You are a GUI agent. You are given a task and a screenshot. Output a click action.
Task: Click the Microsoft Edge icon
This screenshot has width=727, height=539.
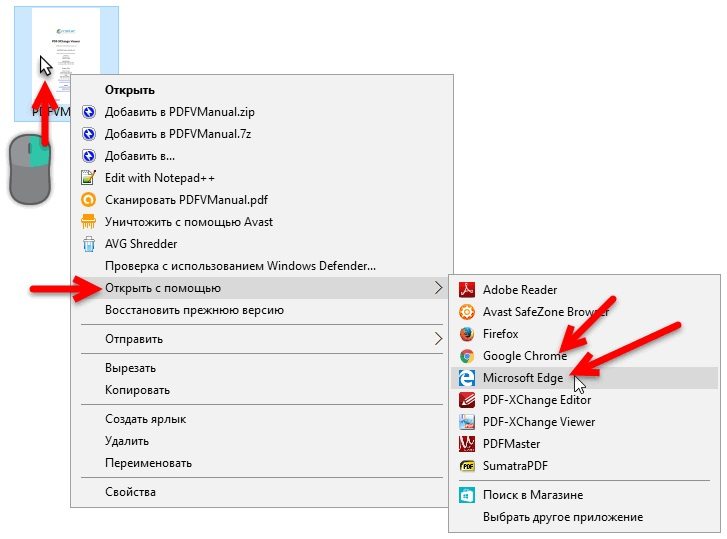467,378
